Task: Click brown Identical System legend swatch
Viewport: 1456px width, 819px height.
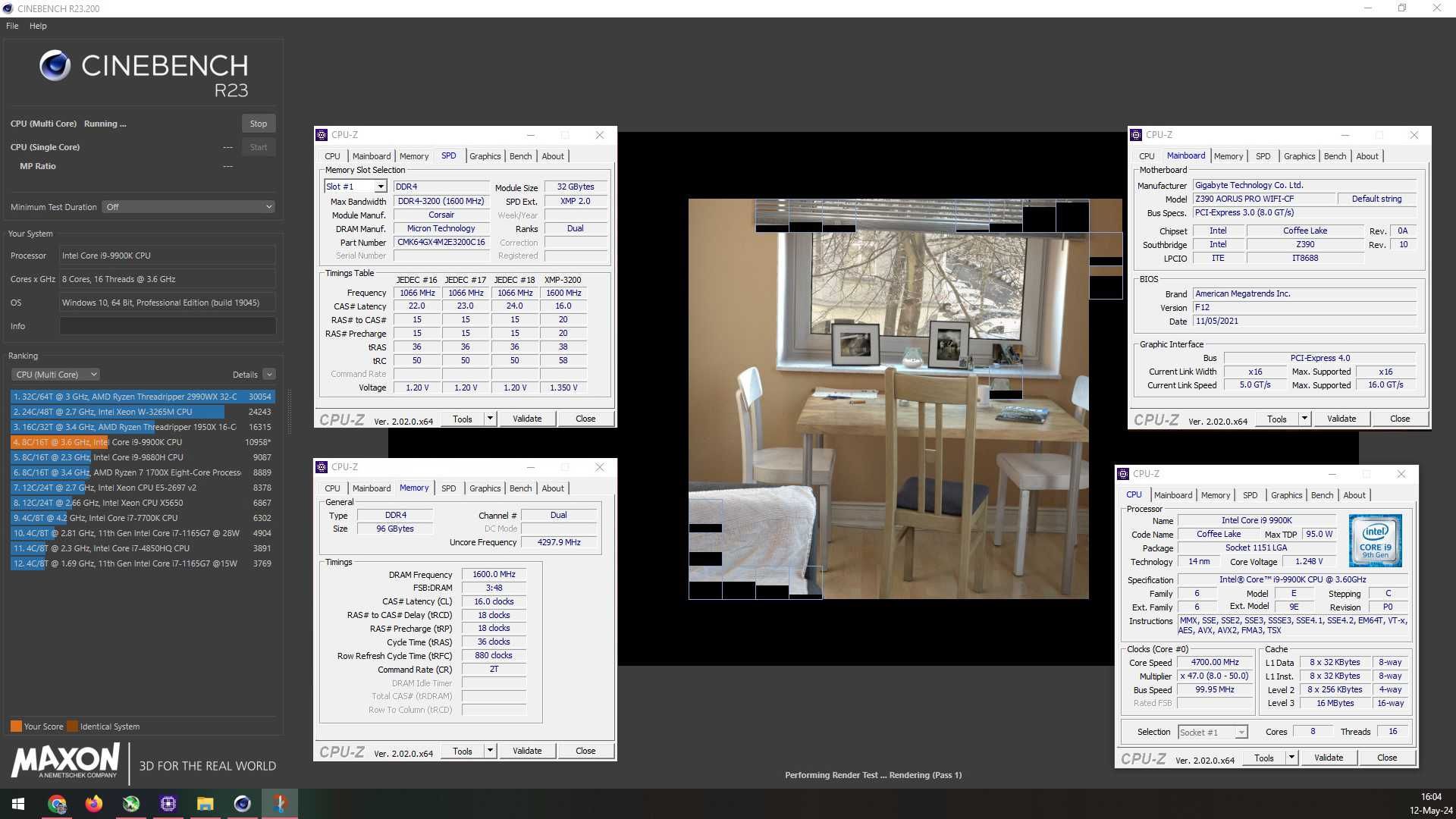Action: click(x=72, y=726)
